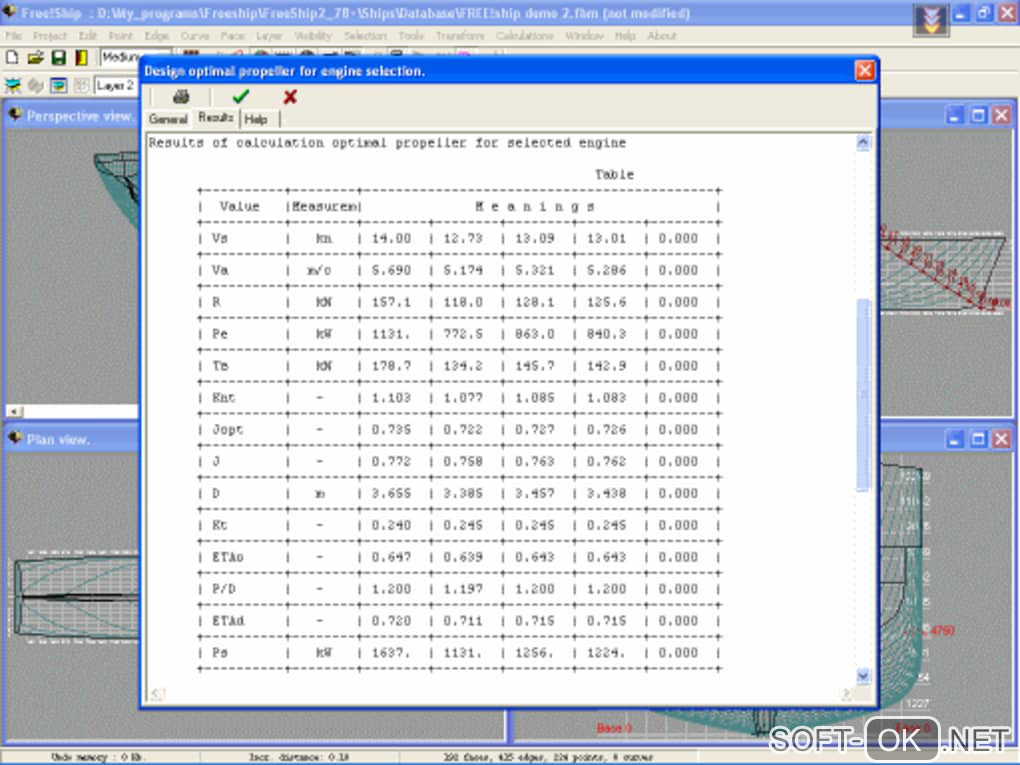The width and height of the screenshot is (1020, 765).
Task: Open the Visibility menu
Action: tap(313, 36)
